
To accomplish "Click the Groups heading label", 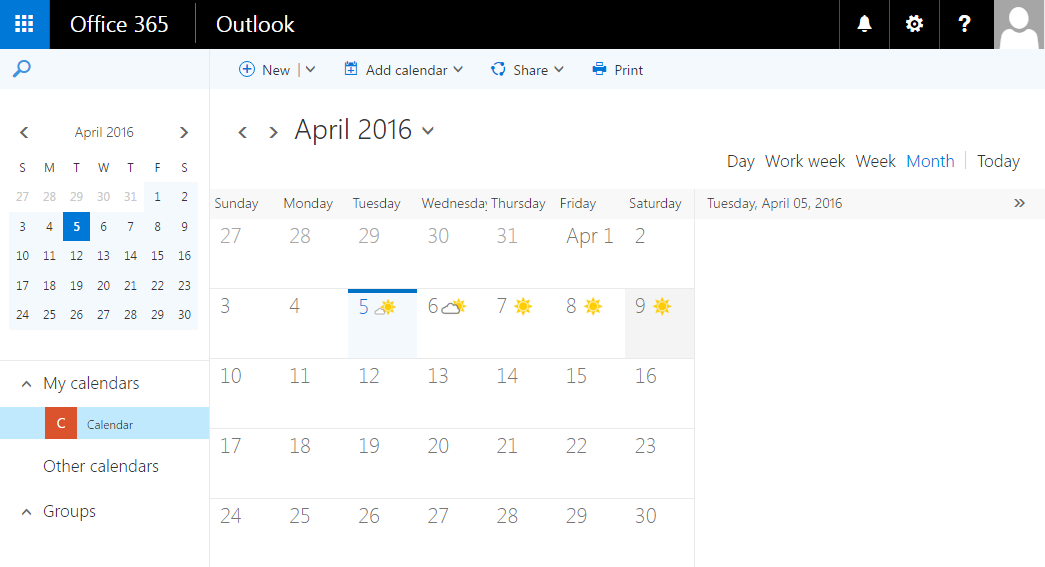I will [69, 512].
